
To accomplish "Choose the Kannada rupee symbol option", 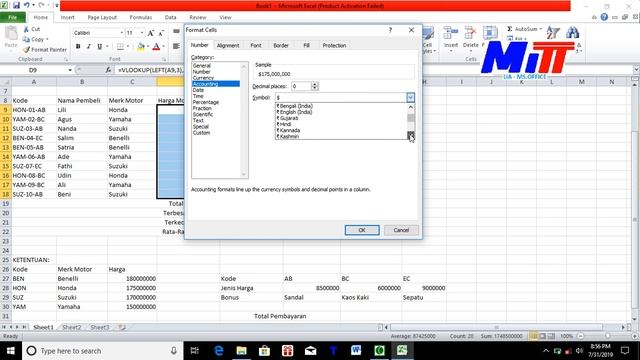I will 288,130.
